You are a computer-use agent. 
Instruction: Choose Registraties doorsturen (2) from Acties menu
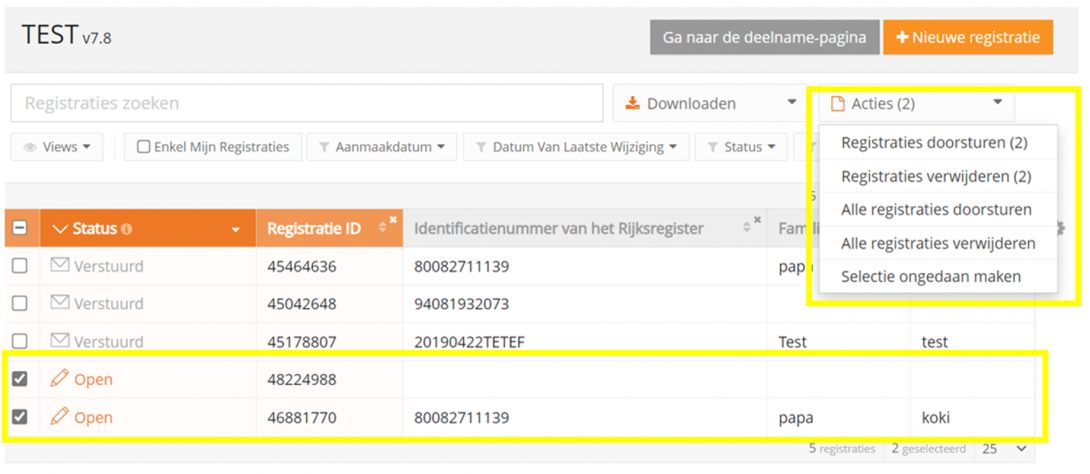pyautogui.click(x=934, y=143)
